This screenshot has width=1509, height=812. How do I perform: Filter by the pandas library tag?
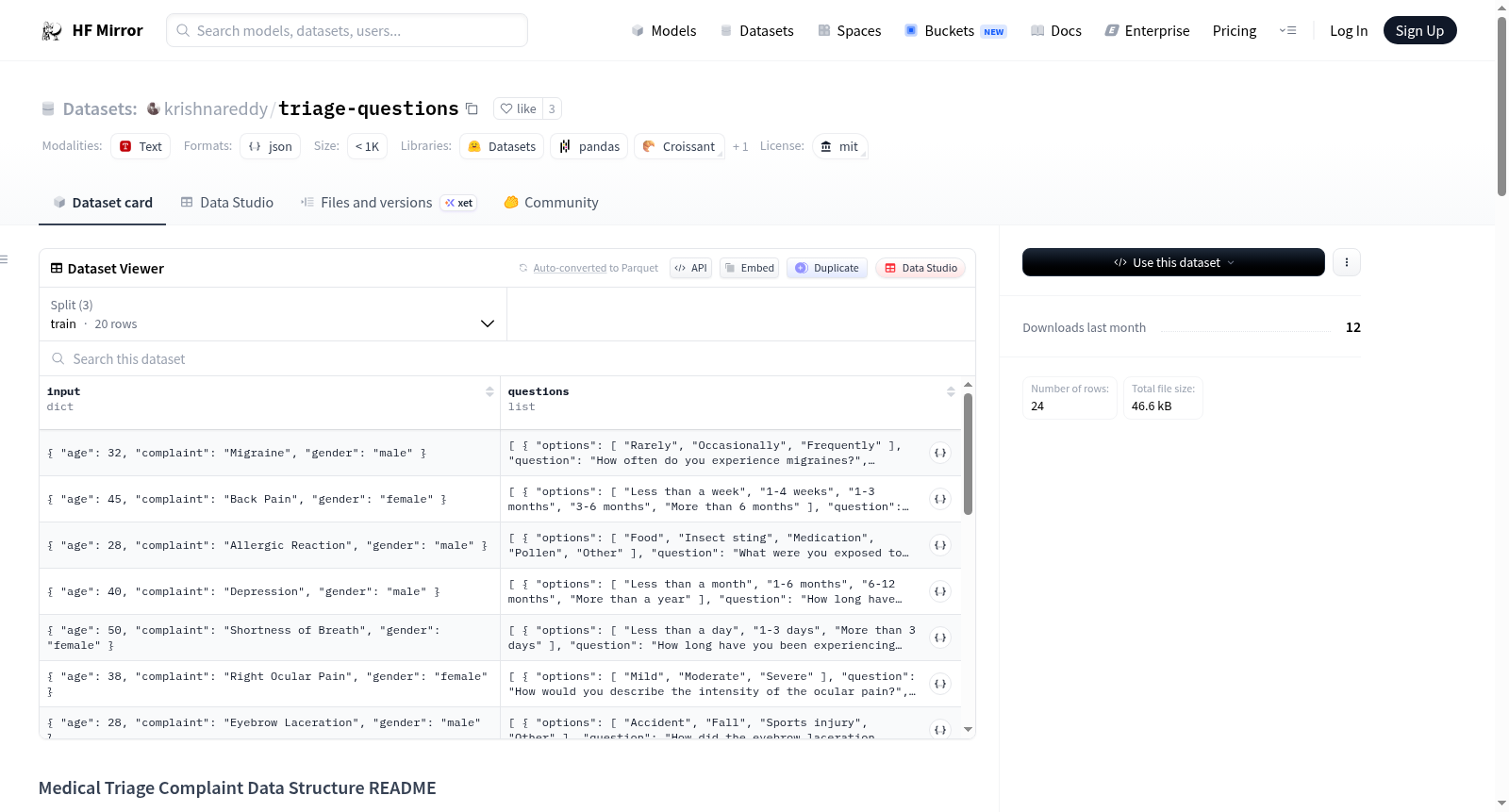(589, 146)
